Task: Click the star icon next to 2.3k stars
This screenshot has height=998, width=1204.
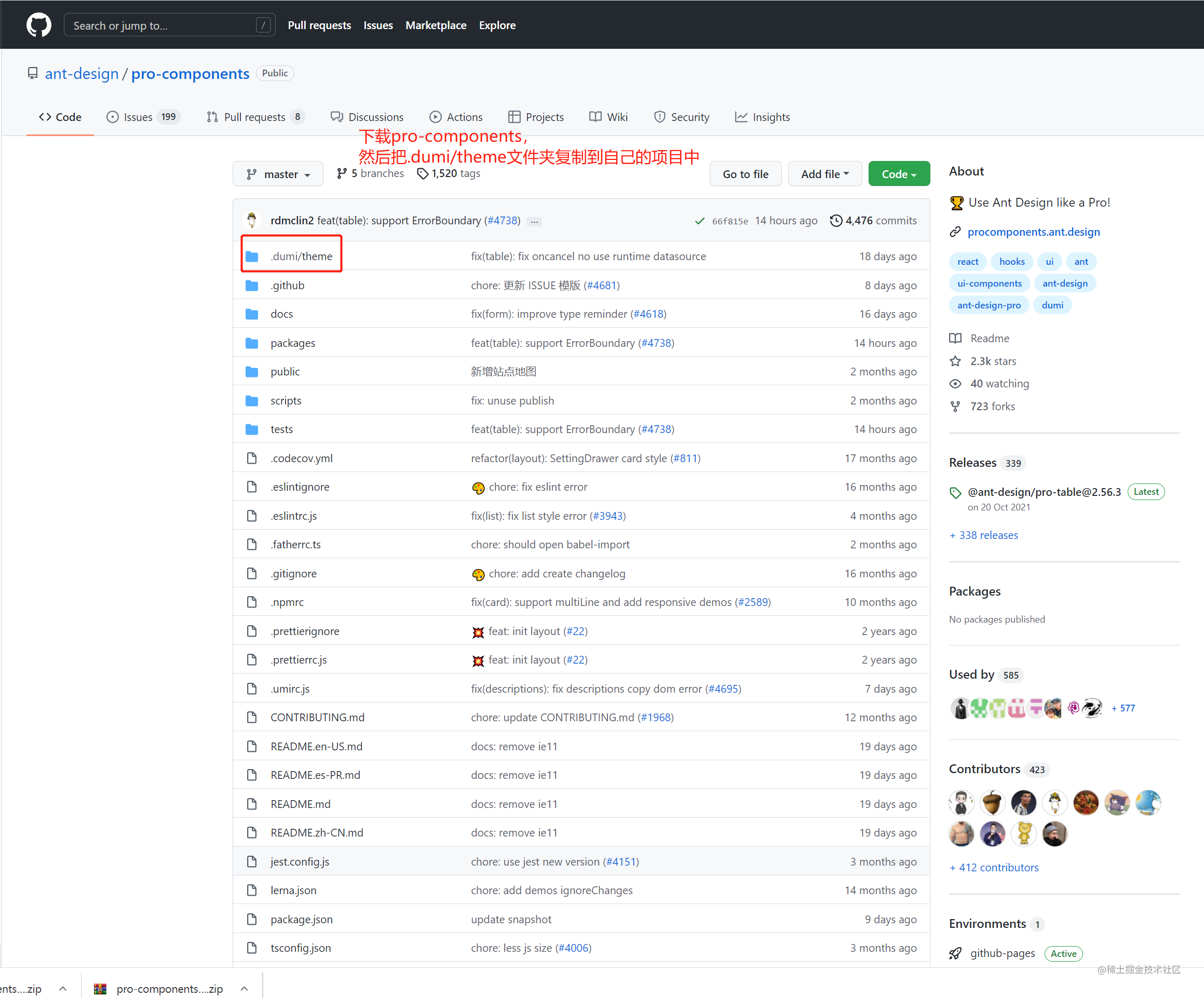Action: point(955,361)
